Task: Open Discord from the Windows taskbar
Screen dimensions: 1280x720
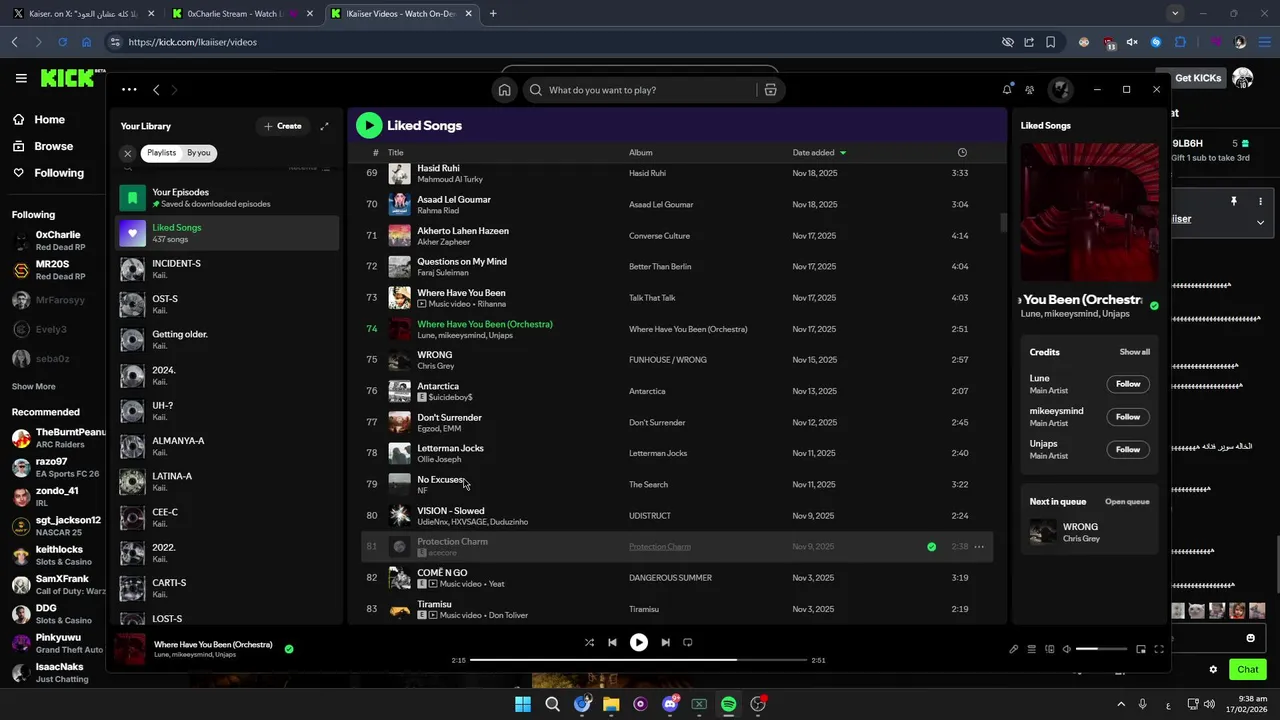Action: pyautogui.click(x=670, y=704)
